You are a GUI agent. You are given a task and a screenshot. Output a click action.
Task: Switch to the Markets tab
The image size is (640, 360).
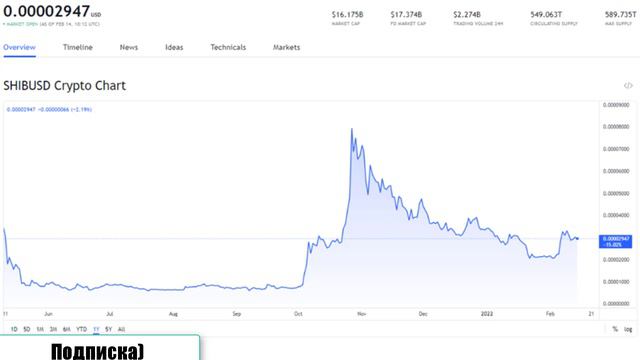(286, 47)
